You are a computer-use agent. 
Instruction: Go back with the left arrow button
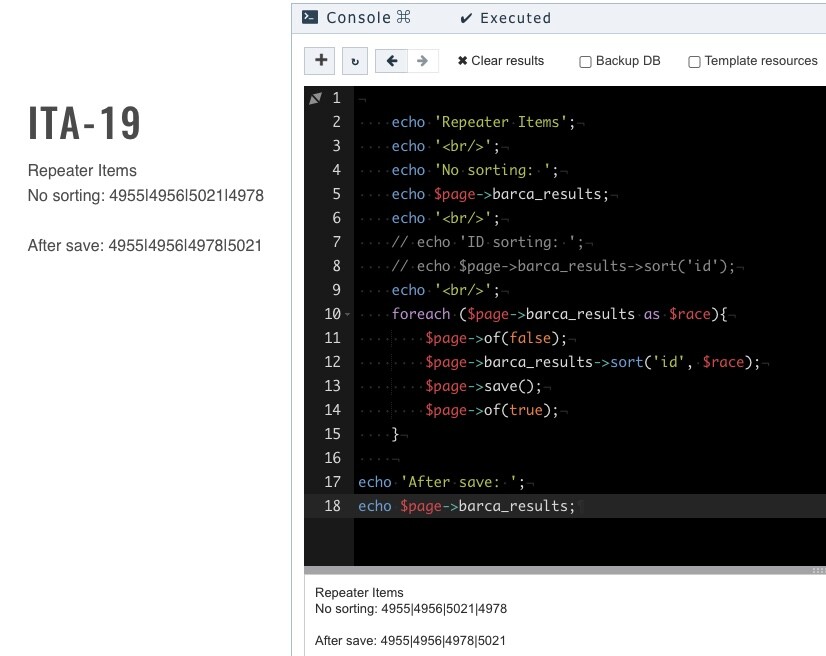[391, 61]
